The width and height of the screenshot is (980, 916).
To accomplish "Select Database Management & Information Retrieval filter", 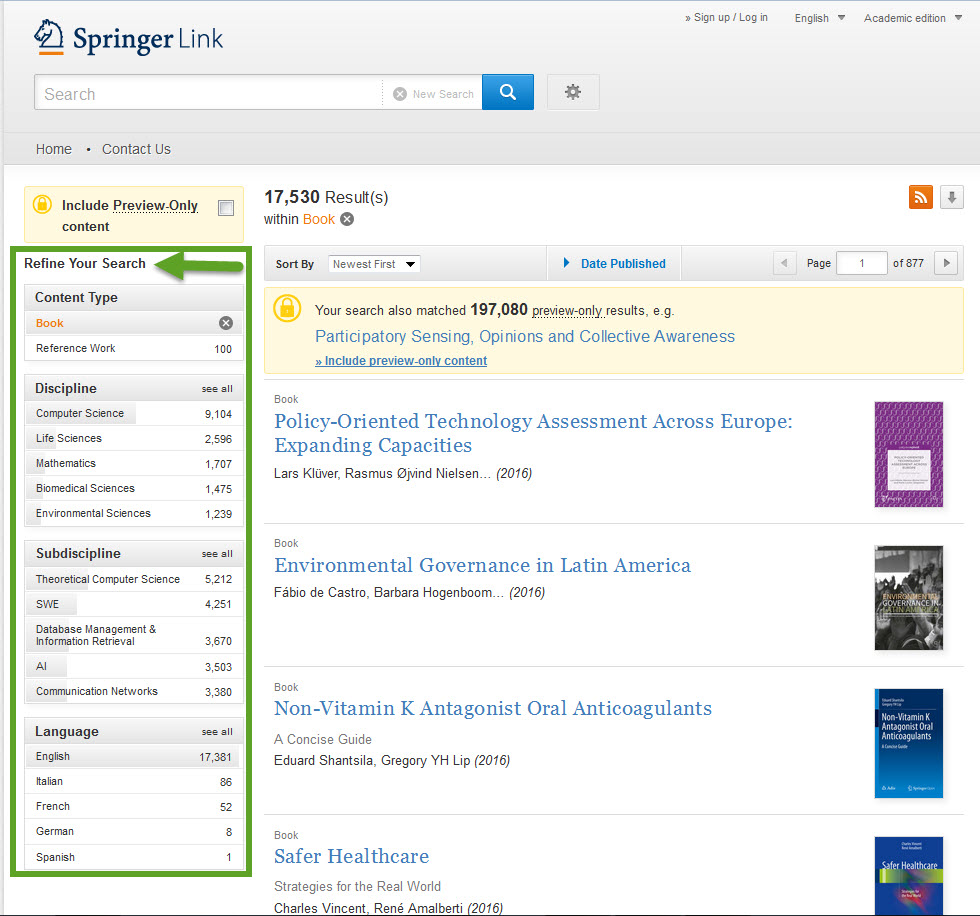I will pos(134,635).
